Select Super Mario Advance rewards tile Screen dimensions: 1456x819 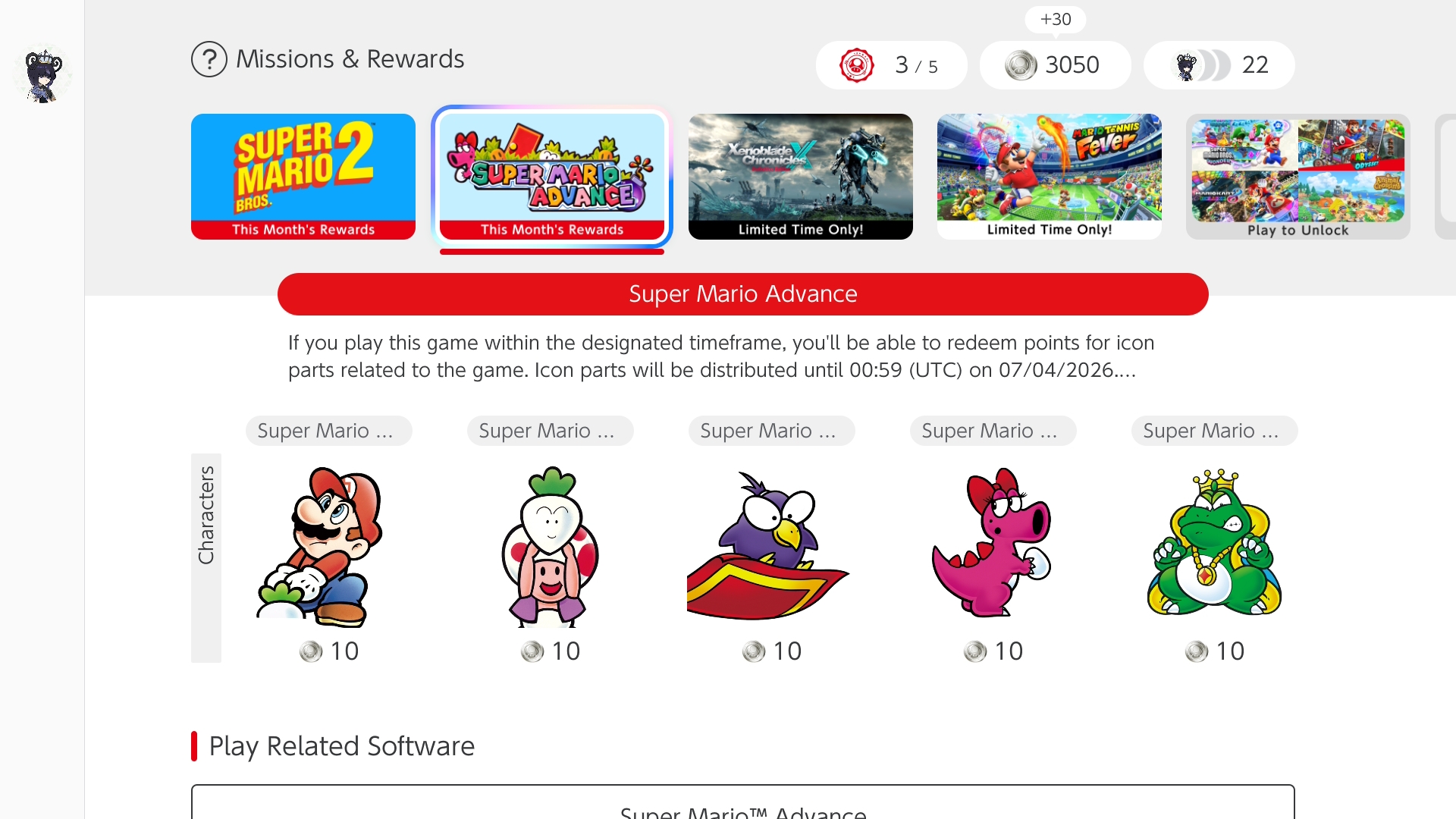[x=552, y=177]
